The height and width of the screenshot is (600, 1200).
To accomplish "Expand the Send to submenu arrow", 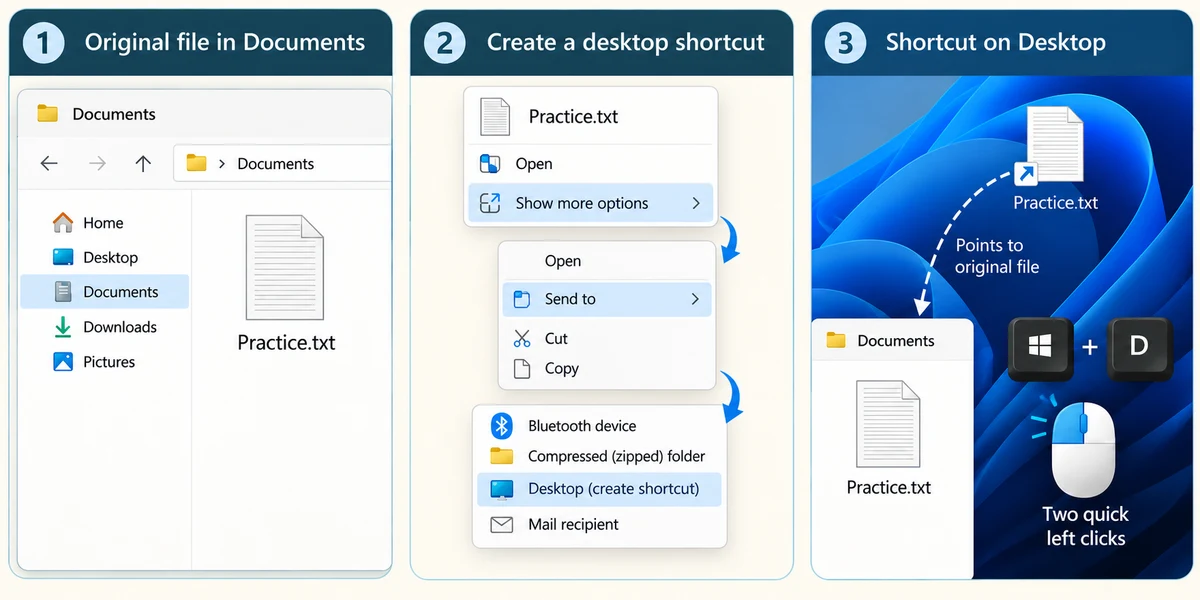I will (695, 299).
